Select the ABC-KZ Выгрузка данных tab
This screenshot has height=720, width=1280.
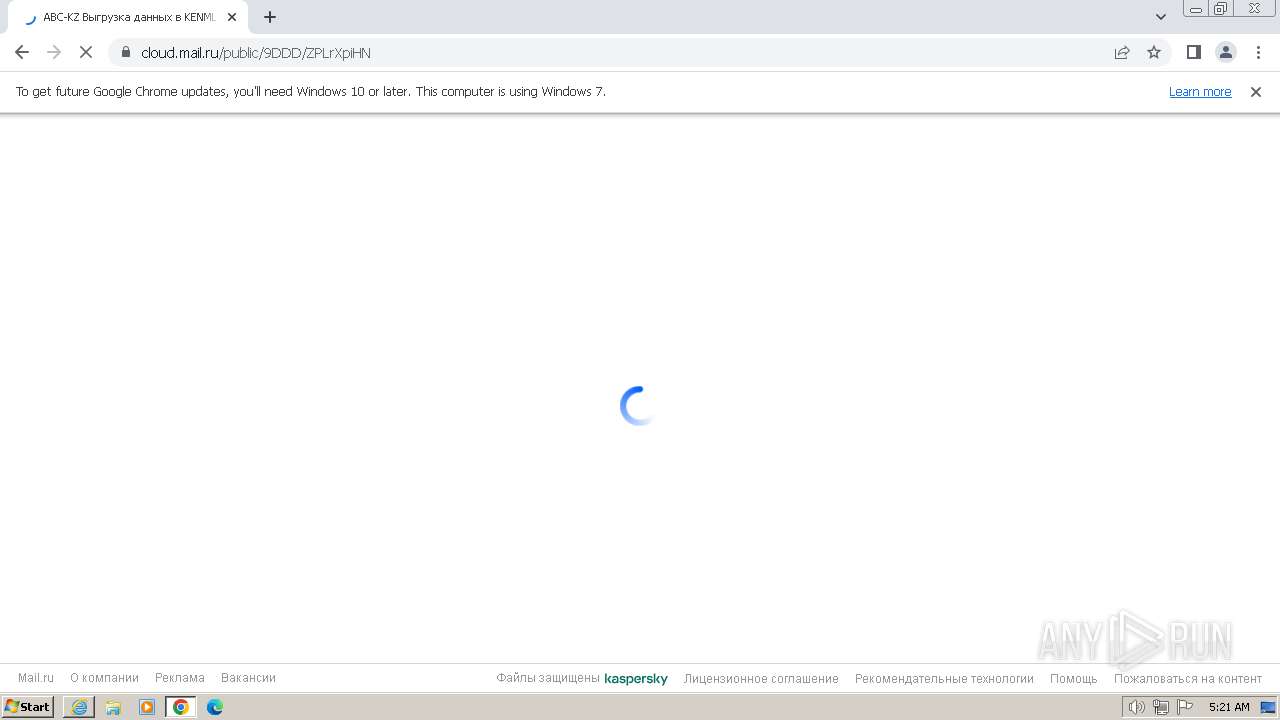pyautogui.click(x=130, y=17)
